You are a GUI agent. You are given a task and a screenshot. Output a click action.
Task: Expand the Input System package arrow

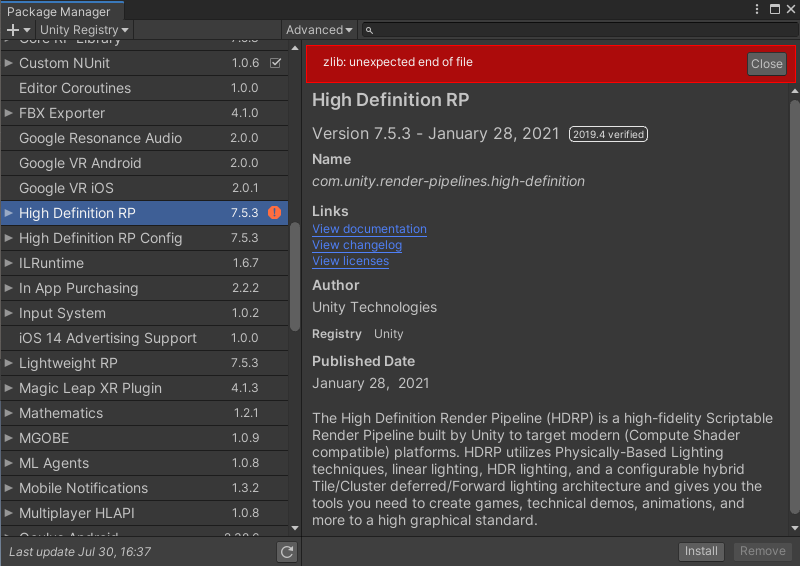(x=8, y=313)
